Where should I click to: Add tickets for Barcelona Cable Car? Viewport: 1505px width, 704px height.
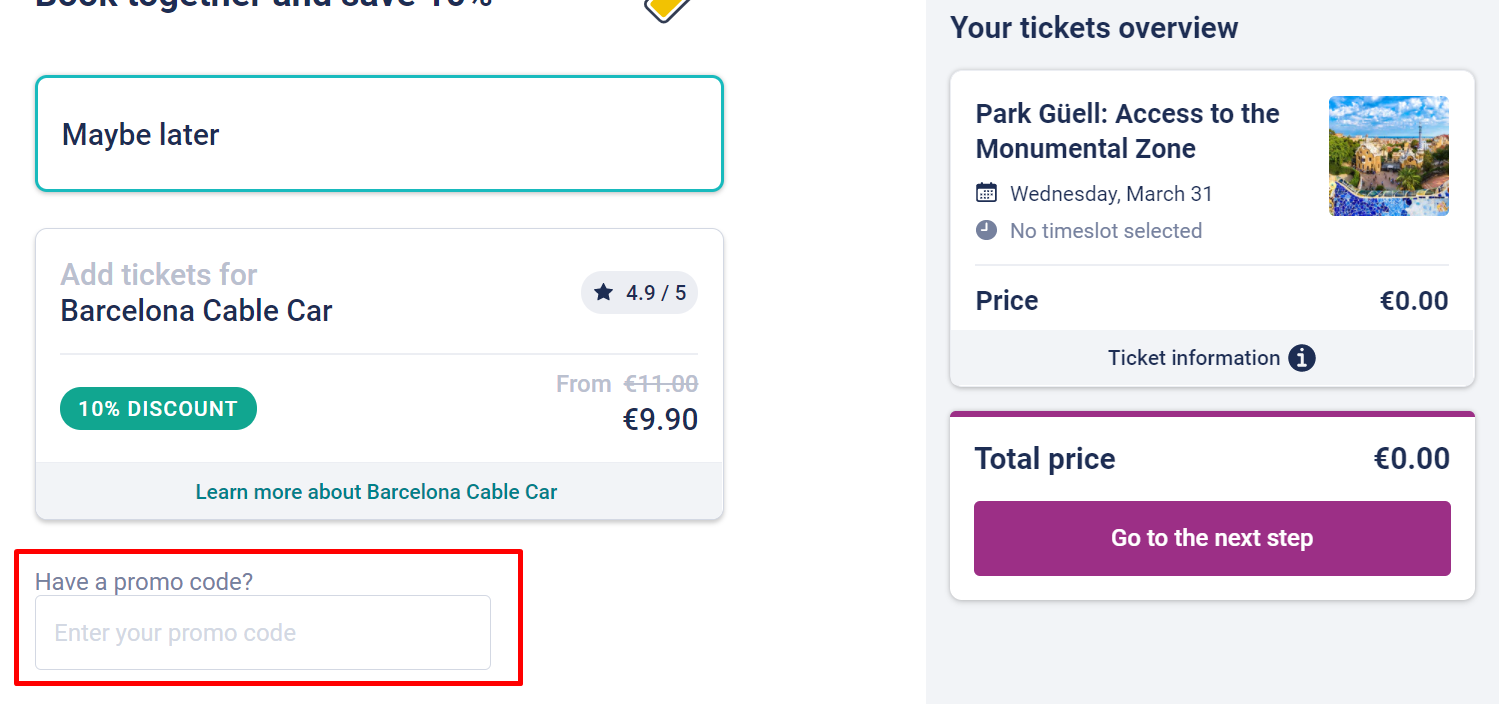pos(379,345)
